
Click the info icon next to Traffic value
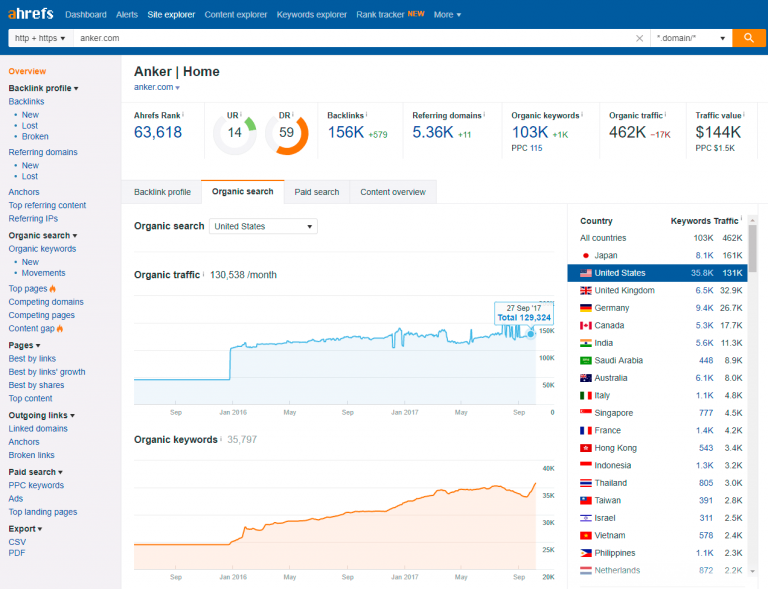point(745,115)
